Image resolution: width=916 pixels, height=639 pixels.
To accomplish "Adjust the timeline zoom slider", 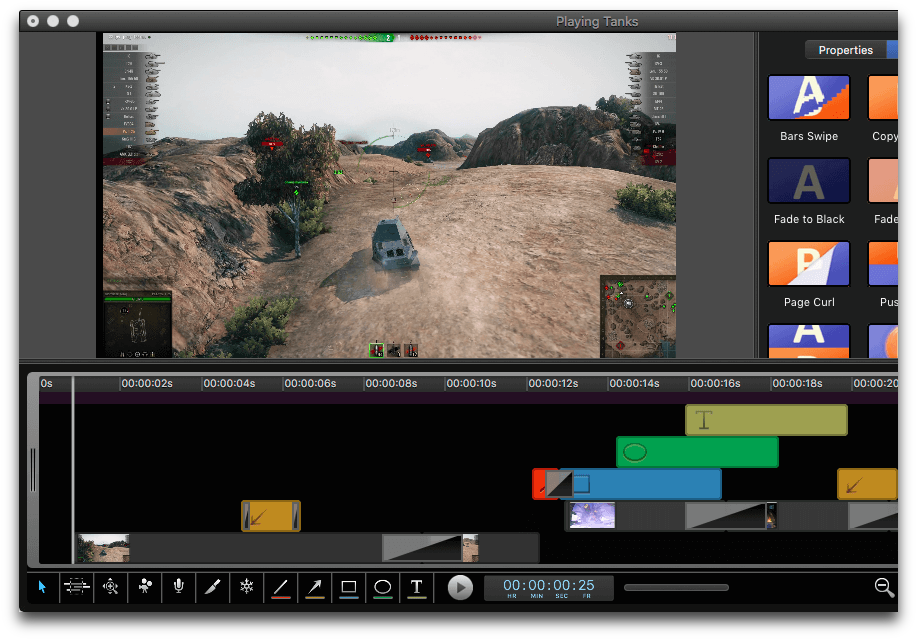I will click(x=676, y=588).
